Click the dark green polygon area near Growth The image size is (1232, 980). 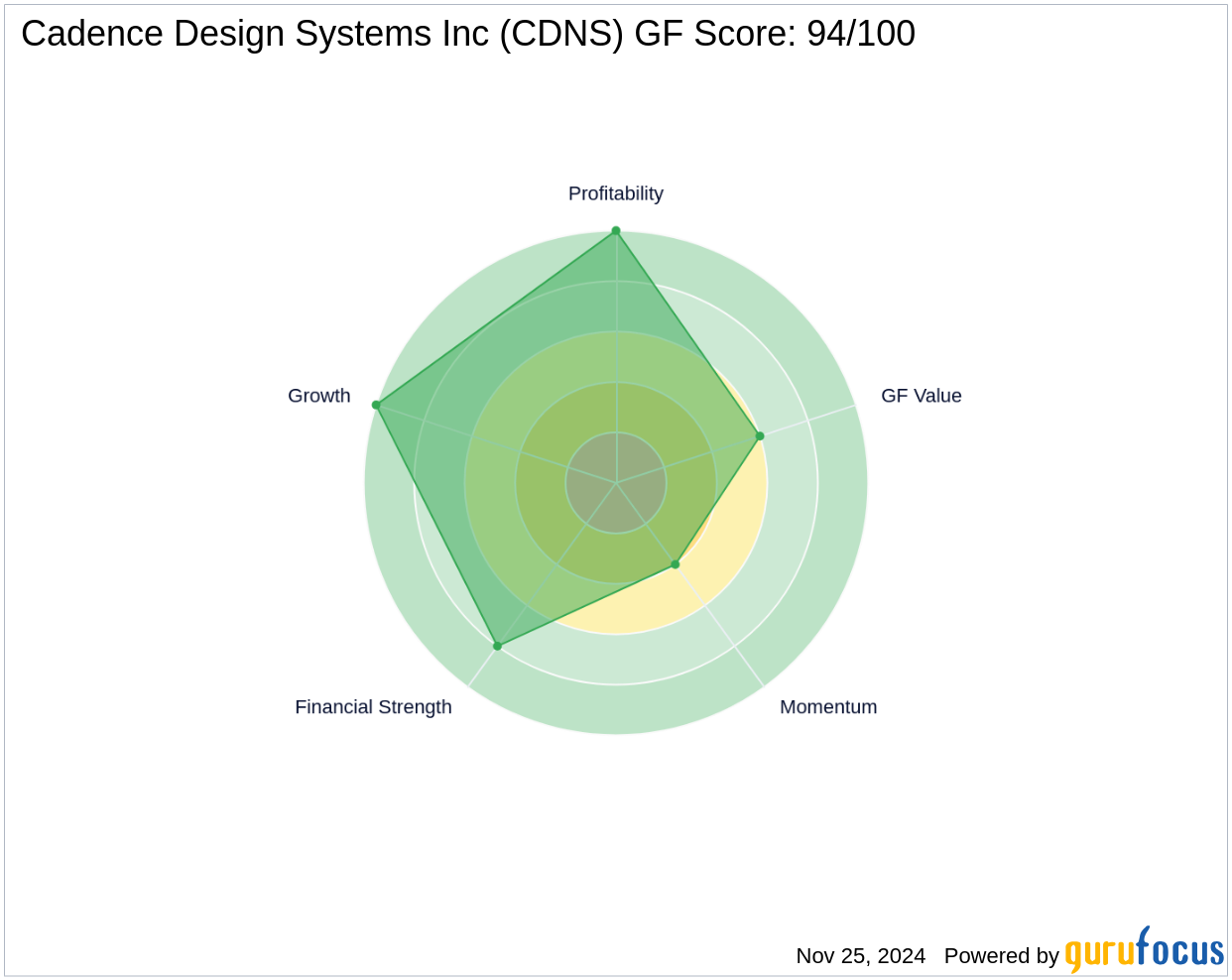coord(436,417)
